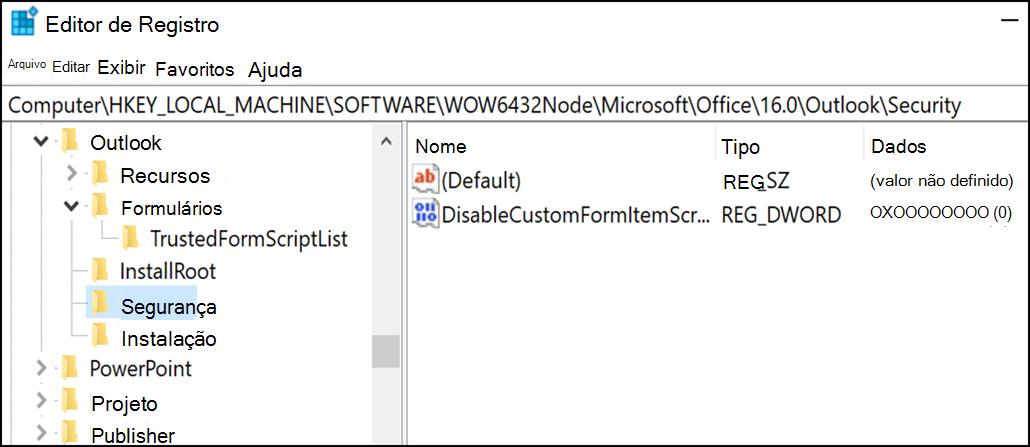
Task: Collapse the Formulários tree node
Action: 72,206
